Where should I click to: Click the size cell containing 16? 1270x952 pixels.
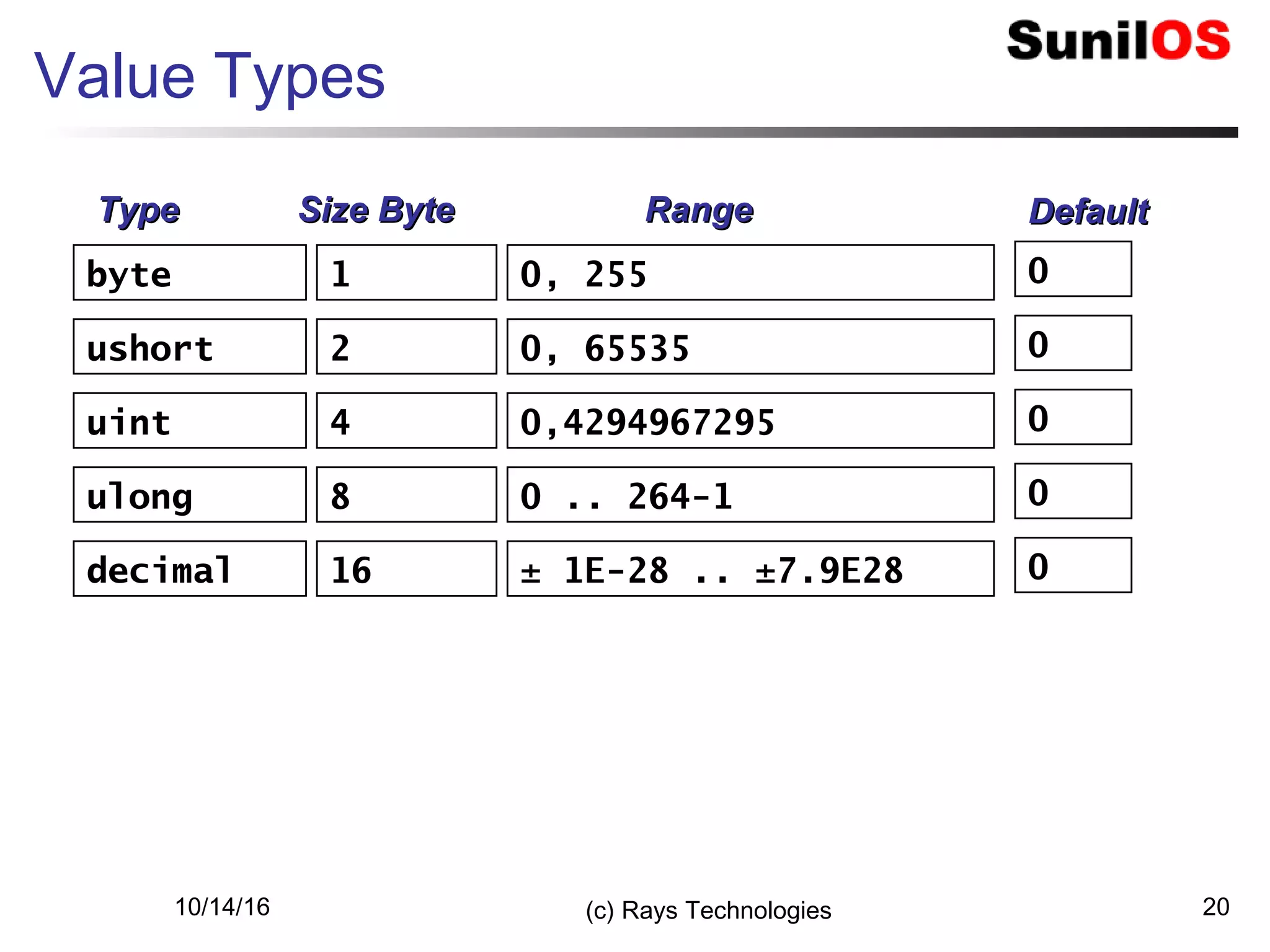[406, 568]
